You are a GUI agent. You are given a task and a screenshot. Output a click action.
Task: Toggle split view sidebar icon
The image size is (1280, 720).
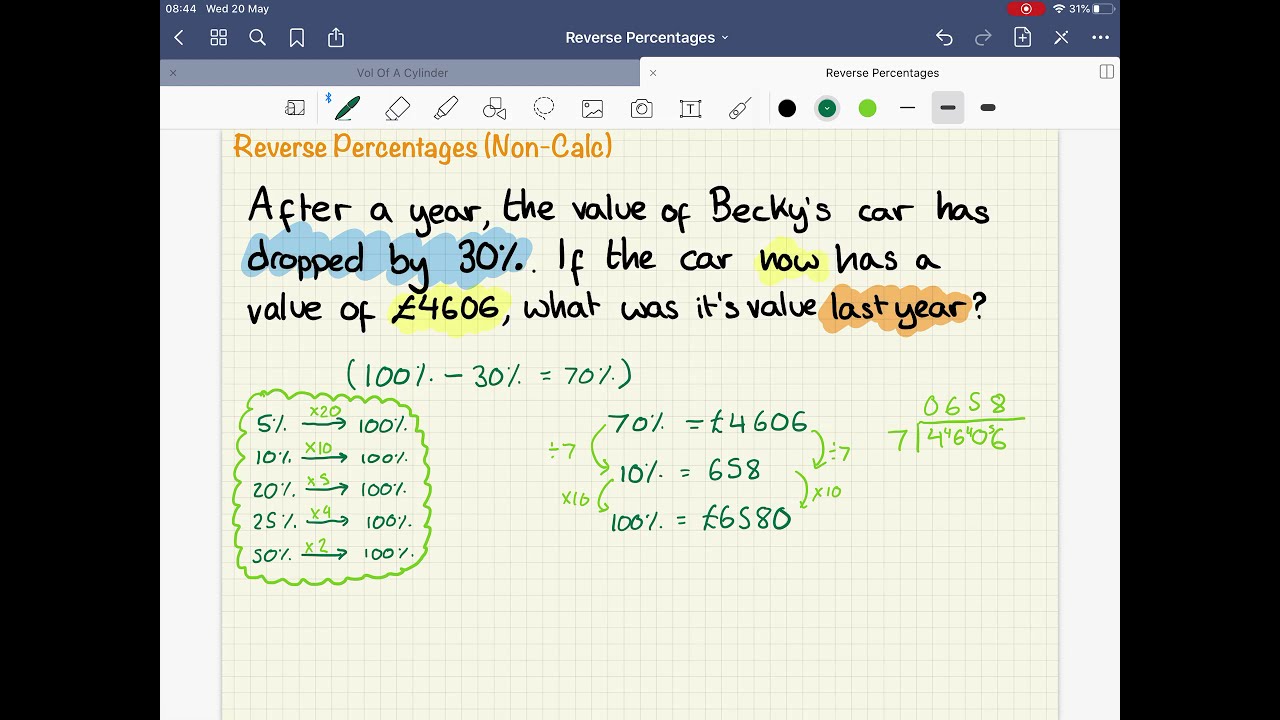(x=1107, y=72)
